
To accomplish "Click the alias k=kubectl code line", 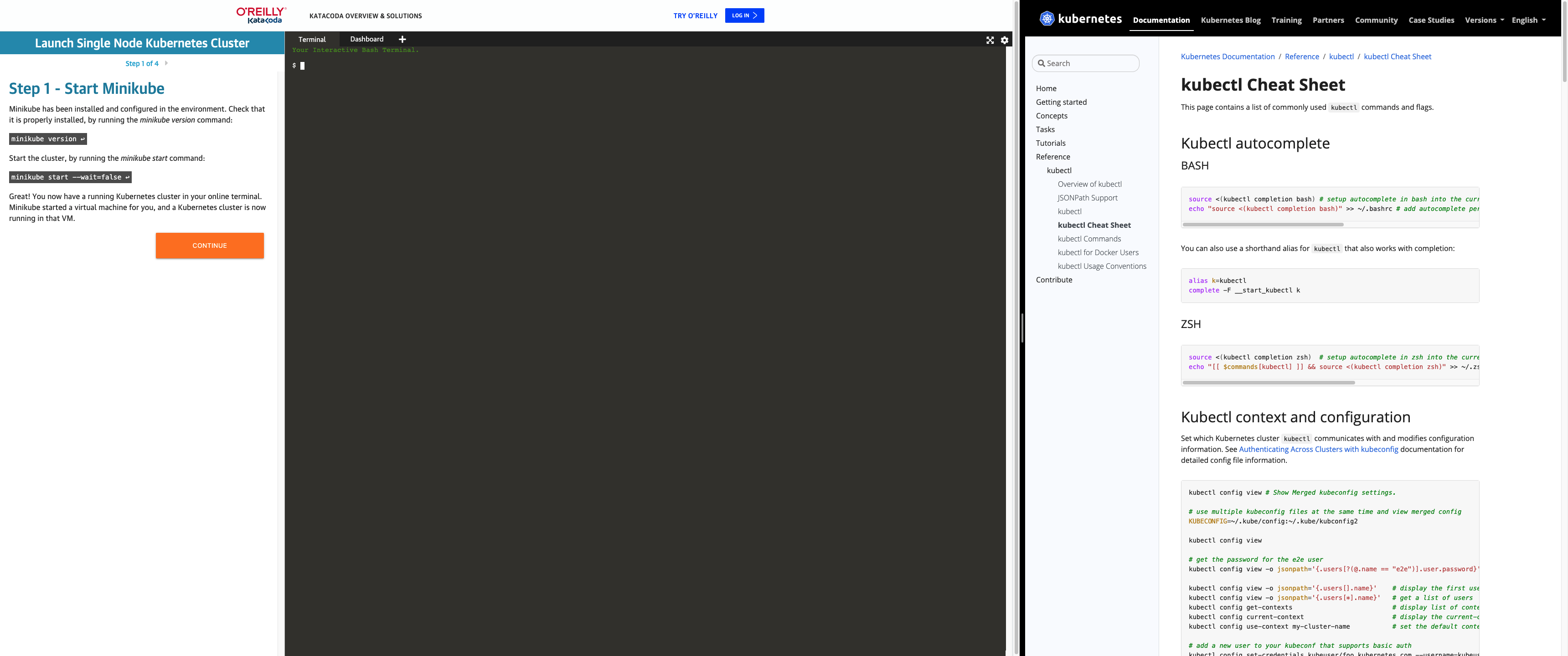I will (x=1217, y=281).
